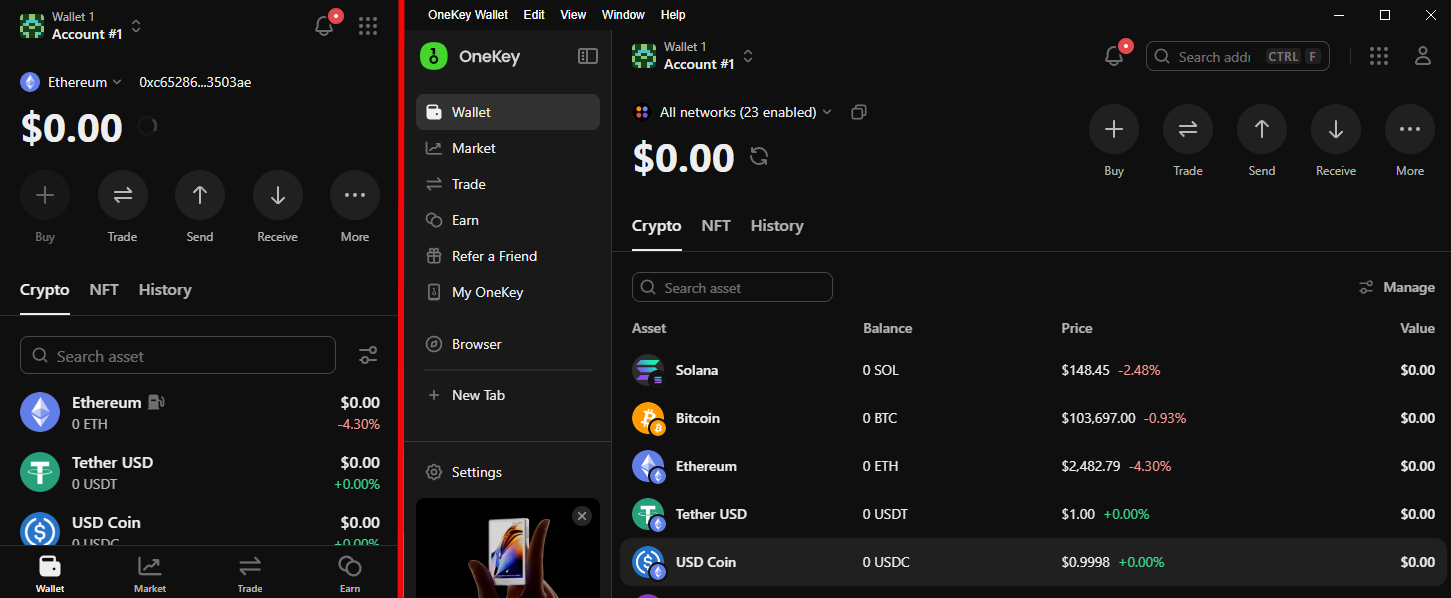Click Bitcoin token icon in asset table
Viewport: 1451px width, 598px height.
[x=648, y=418]
